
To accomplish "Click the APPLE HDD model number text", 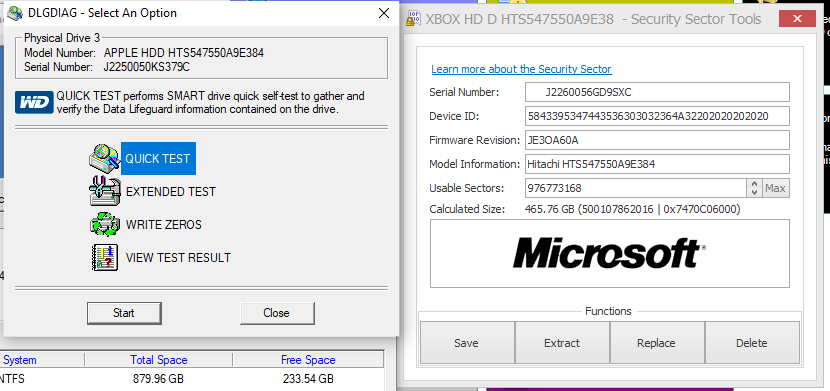I will click(x=184, y=52).
